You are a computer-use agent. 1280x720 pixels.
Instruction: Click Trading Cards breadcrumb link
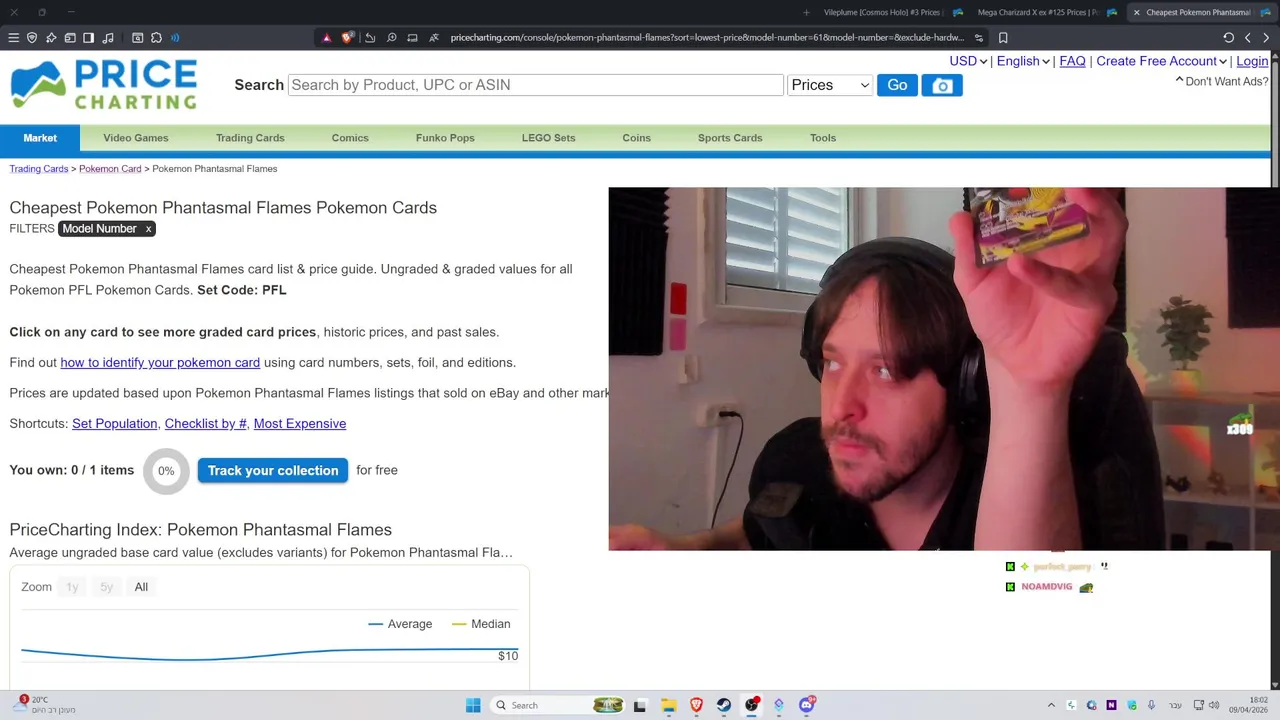pyautogui.click(x=39, y=169)
